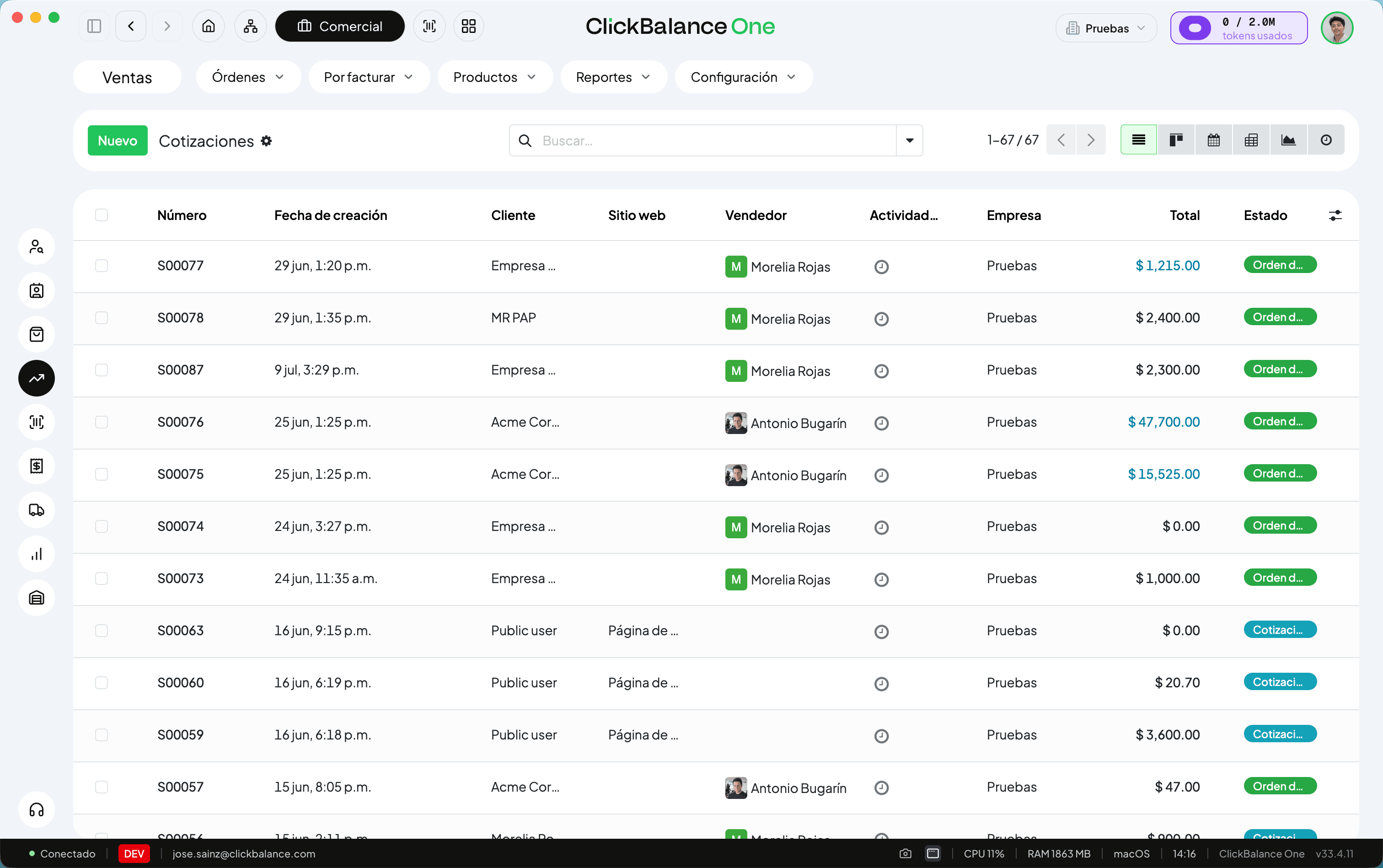Sort by Estado column header
Viewport: 1383px width, 868px height.
pyautogui.click(x=1265, y=215)
